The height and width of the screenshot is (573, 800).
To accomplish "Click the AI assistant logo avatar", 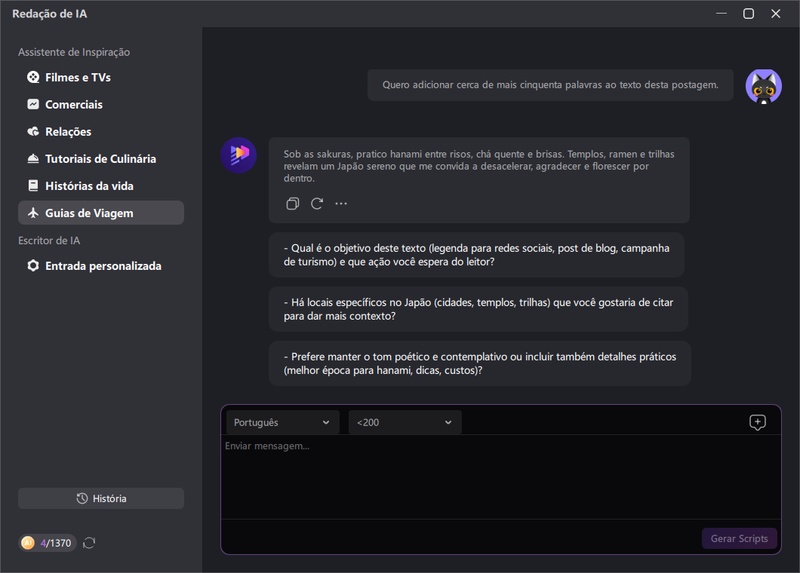I will [238, 155].
